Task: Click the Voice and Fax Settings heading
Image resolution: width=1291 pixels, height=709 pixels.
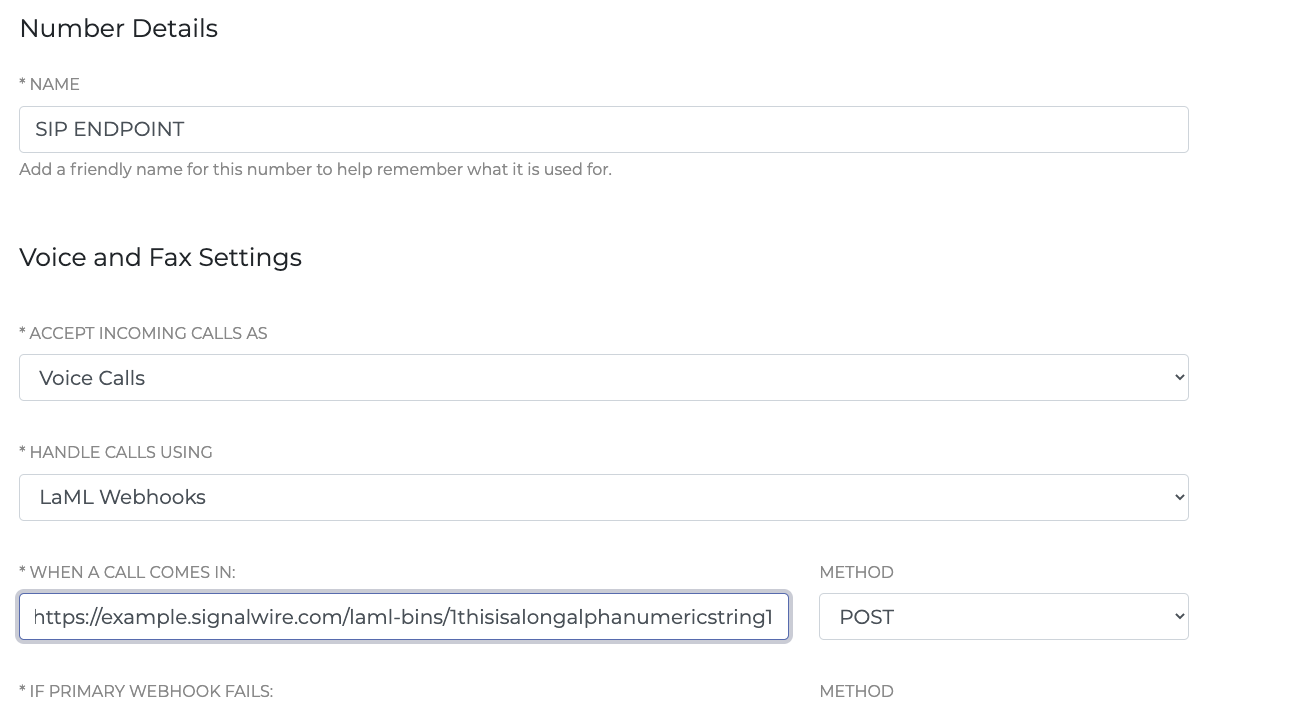Action: coord(160,257)
